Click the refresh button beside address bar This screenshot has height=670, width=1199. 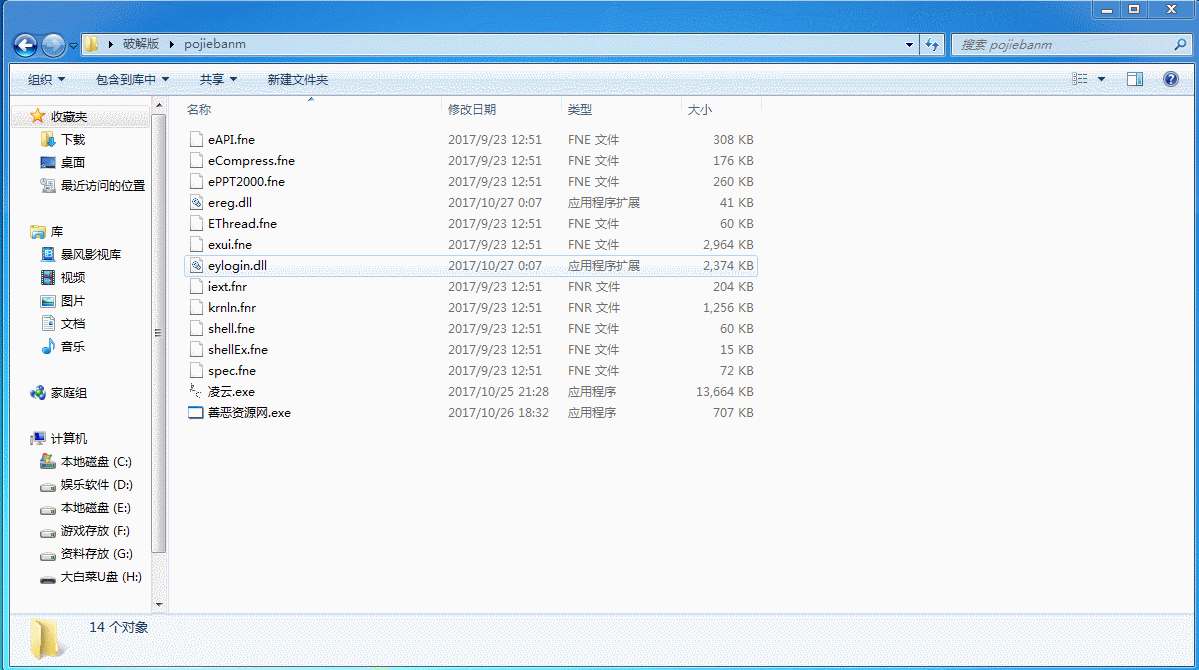pos(932,45)
